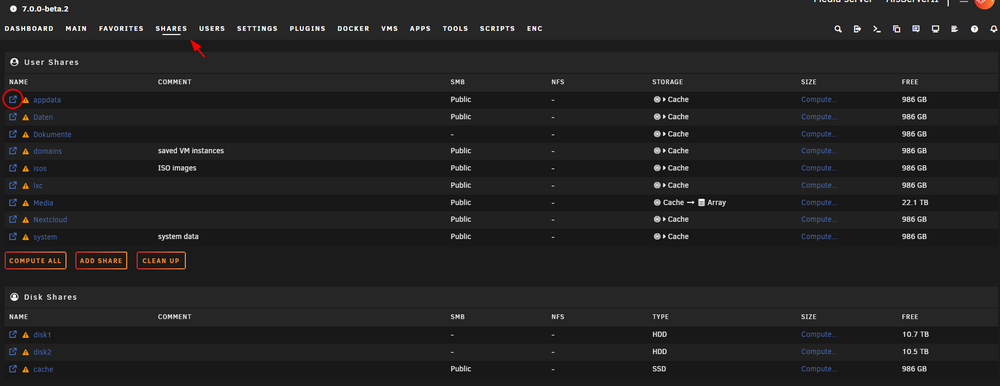Open the system info monitor icon

(936, 29)
